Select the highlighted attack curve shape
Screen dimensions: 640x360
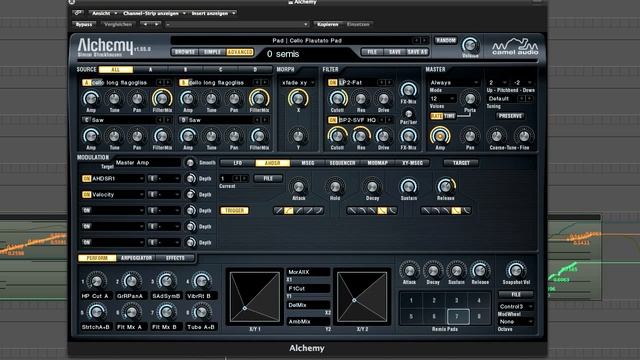click(x=289, y=211)
